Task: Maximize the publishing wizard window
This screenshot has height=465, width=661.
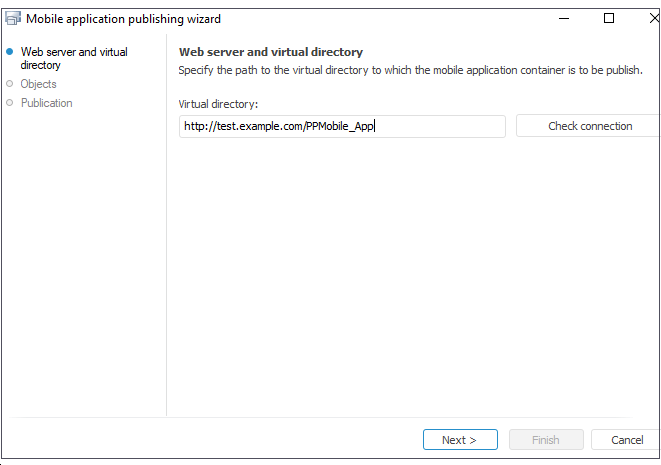Action: 609,18
